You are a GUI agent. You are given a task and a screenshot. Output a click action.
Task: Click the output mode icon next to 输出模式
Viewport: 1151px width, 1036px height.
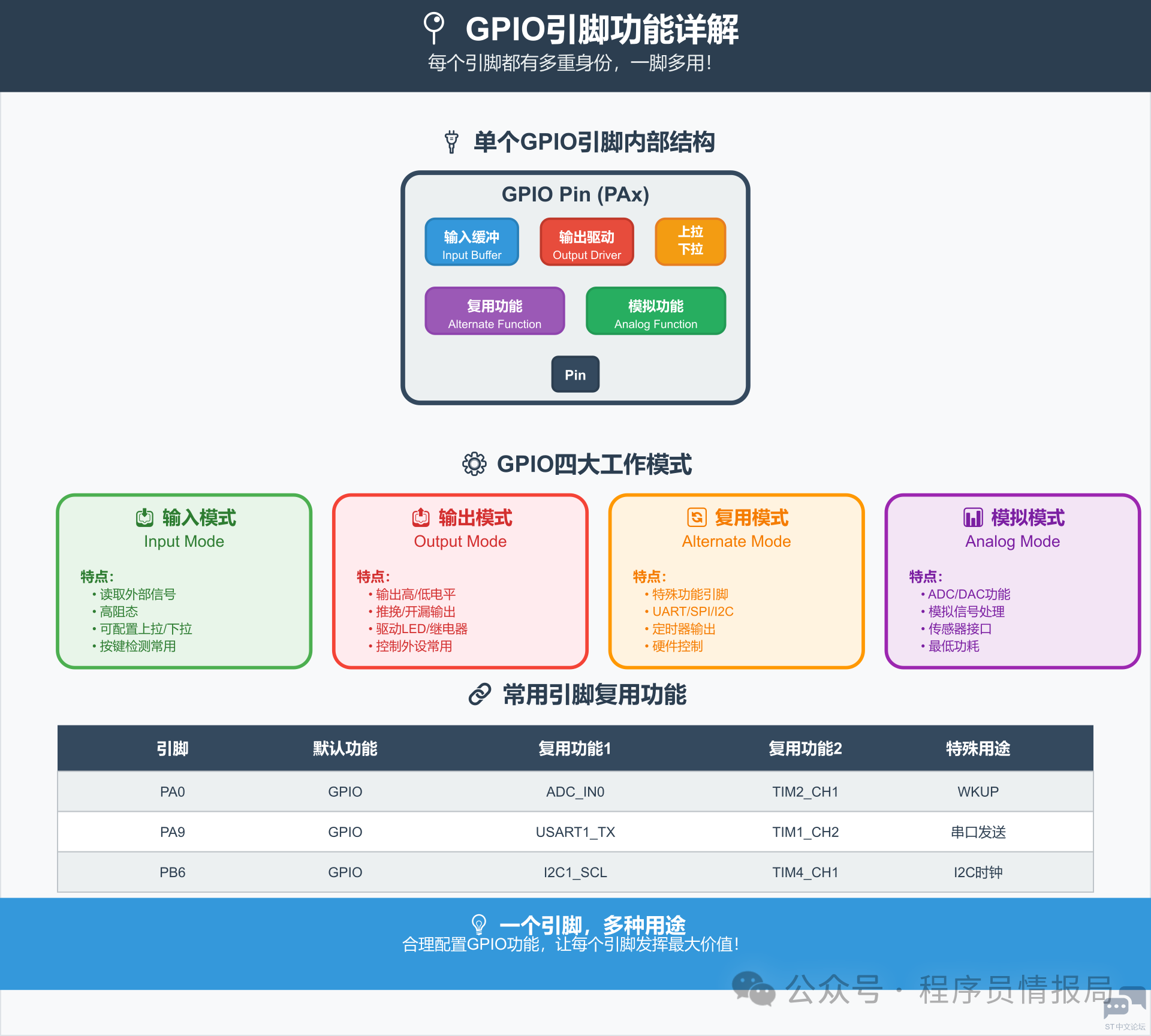tap(421, 517)
